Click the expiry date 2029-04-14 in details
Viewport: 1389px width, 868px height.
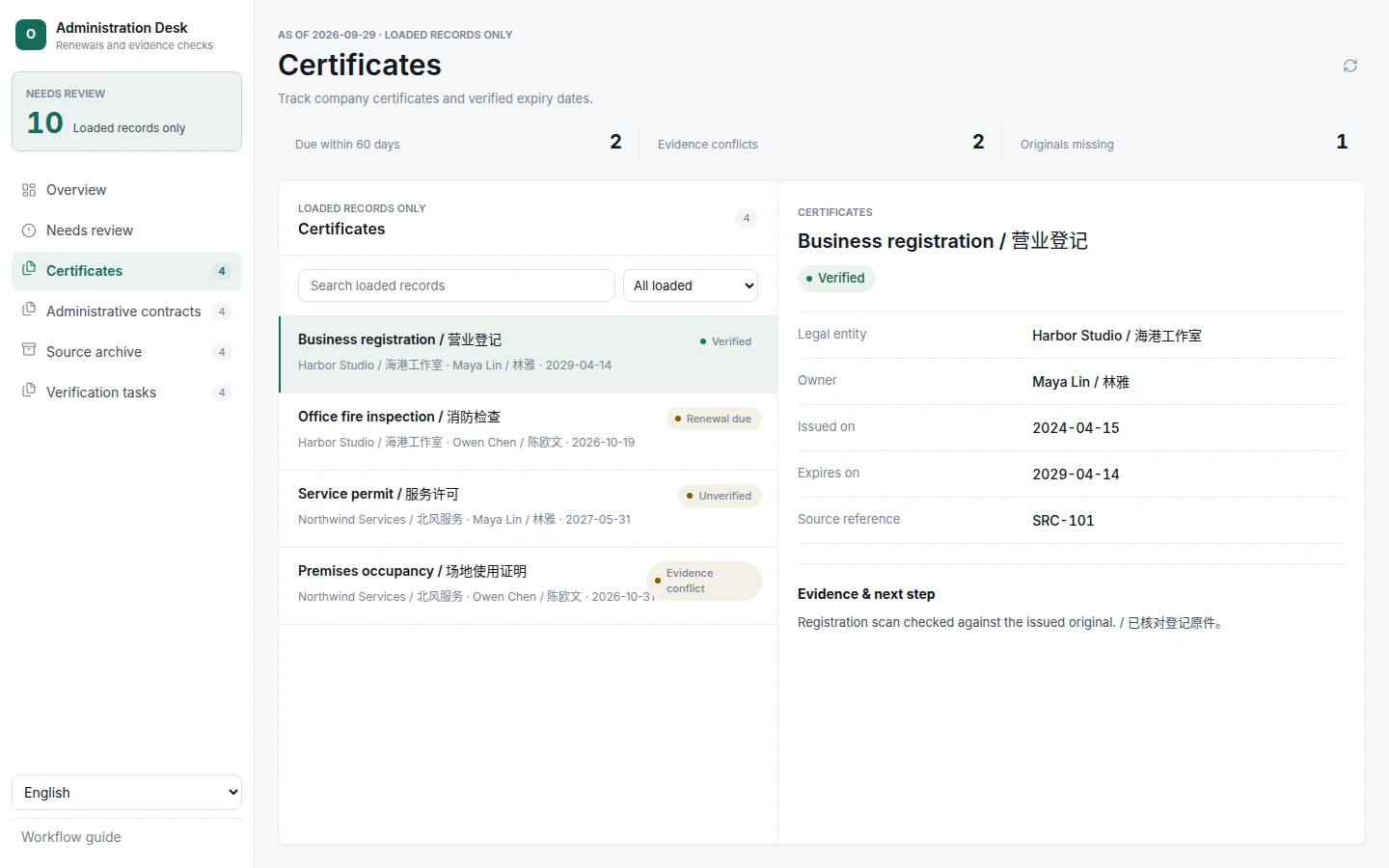point(1076,475)
